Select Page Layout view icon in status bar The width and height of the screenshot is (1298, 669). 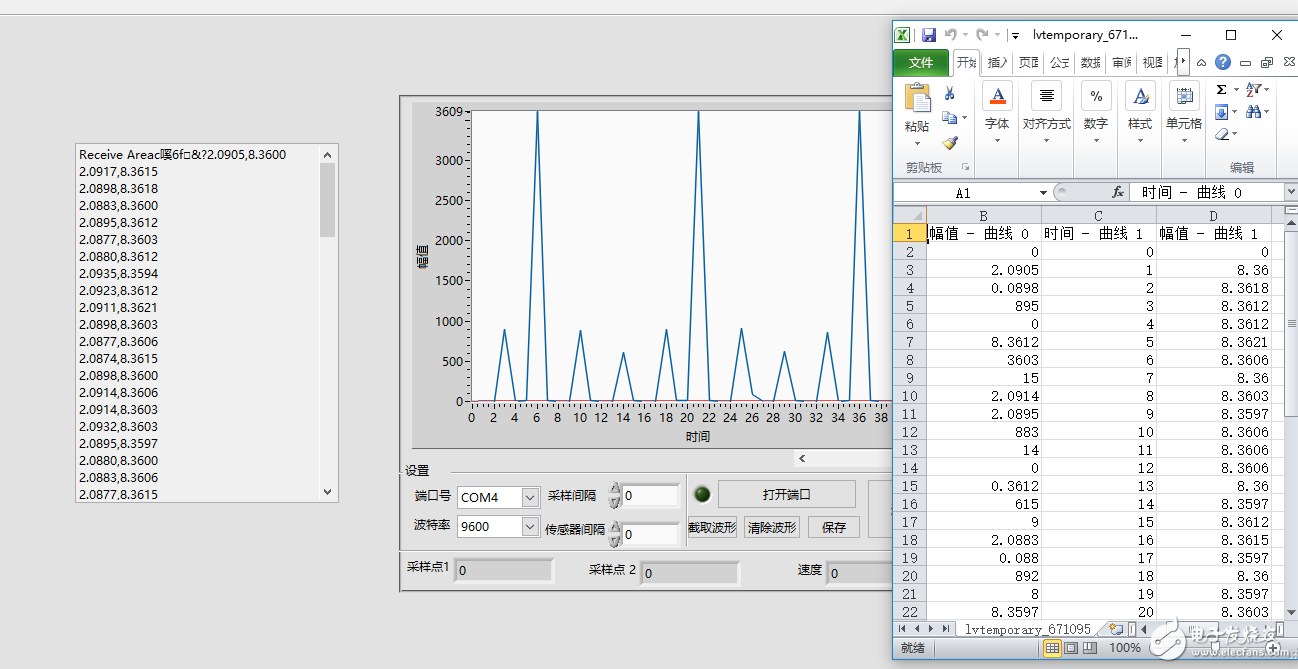coord(1071,648)
